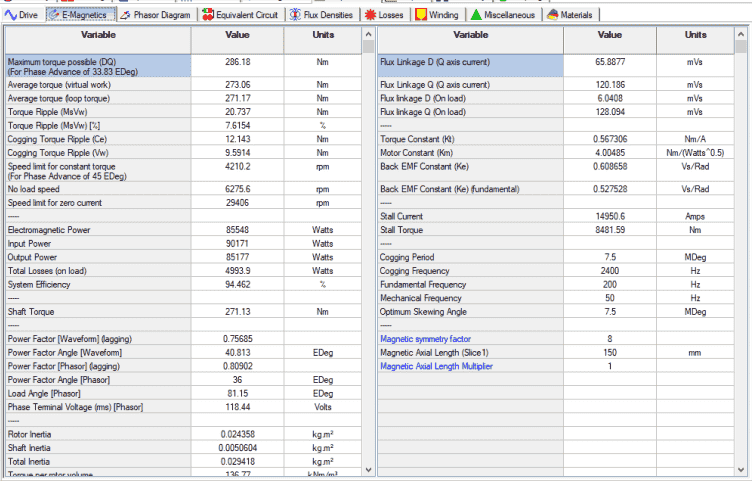Click the red Losses tab icon
This screenshot has width=752, height=481.
370,15
